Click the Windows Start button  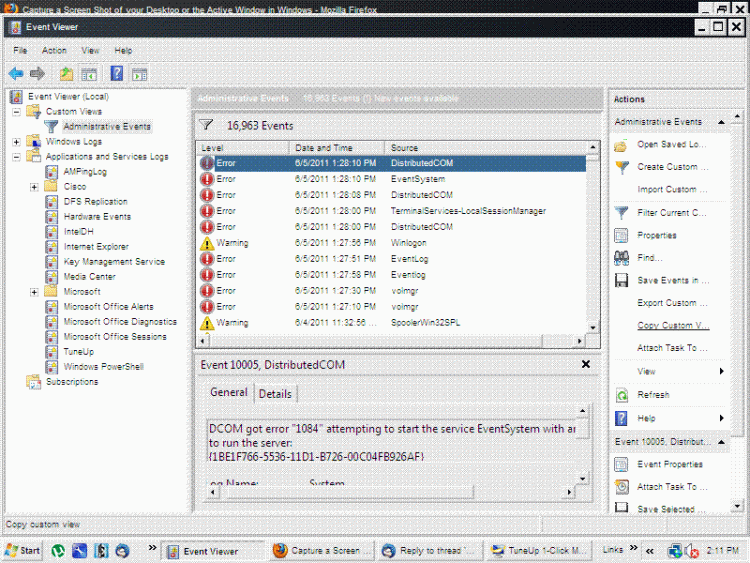click(22, 551)
